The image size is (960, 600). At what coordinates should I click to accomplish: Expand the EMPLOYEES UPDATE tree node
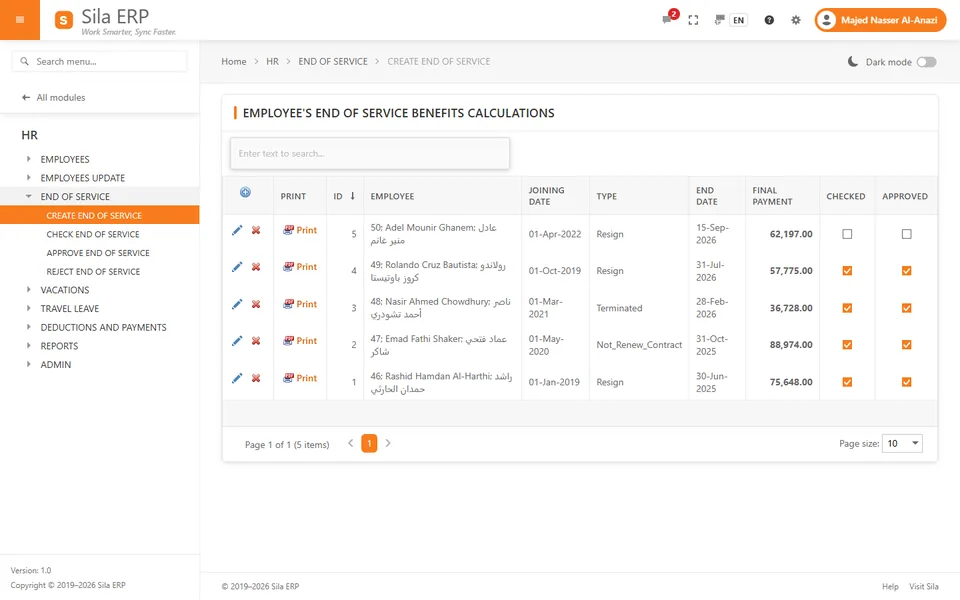tap(28, 178)
